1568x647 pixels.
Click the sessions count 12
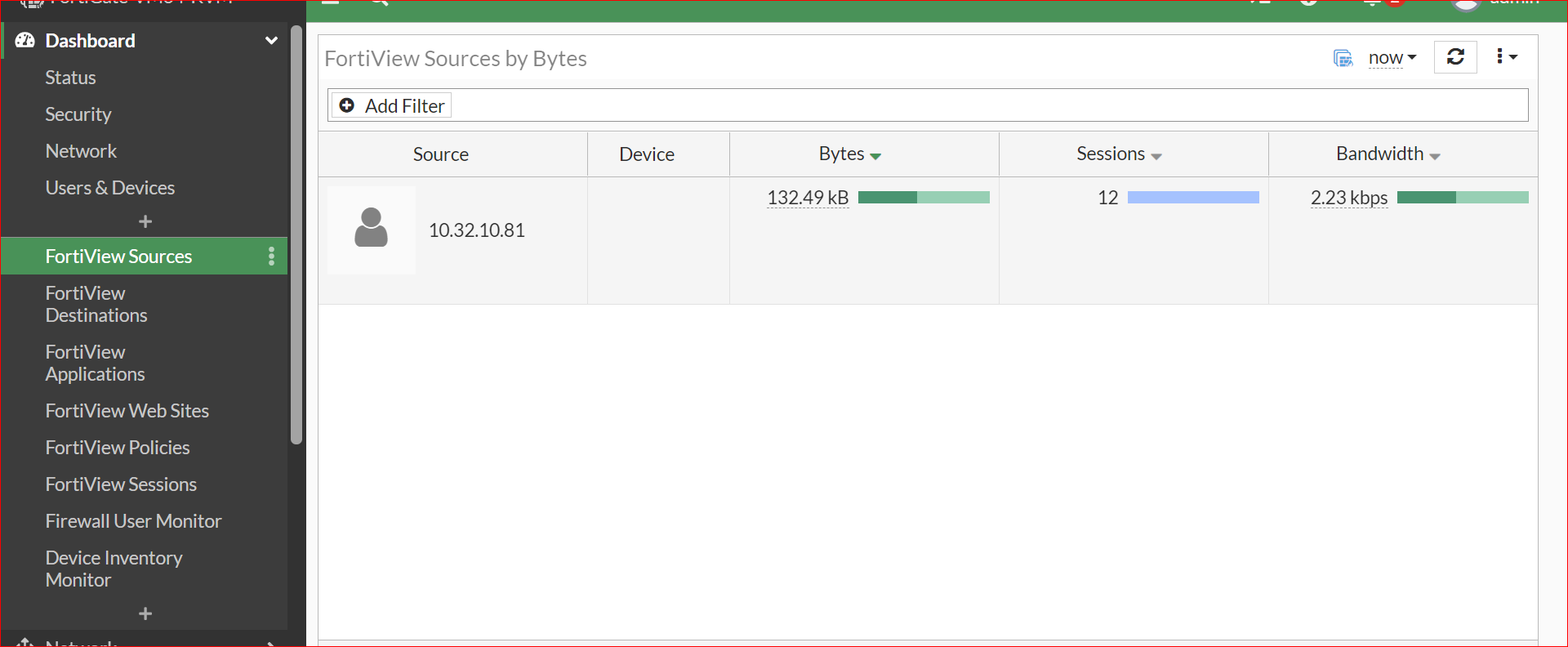[x=1107, y=198]
